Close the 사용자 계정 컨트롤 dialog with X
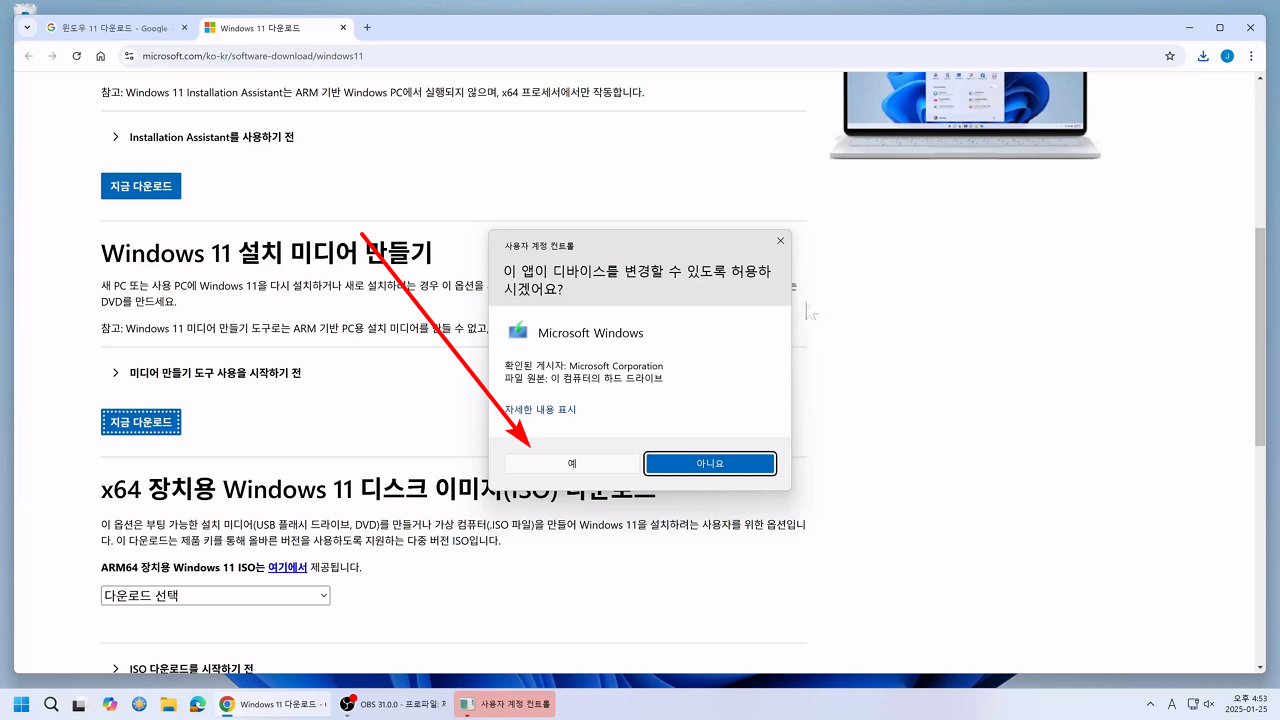 pyautogui.click(x=780, y=241)
